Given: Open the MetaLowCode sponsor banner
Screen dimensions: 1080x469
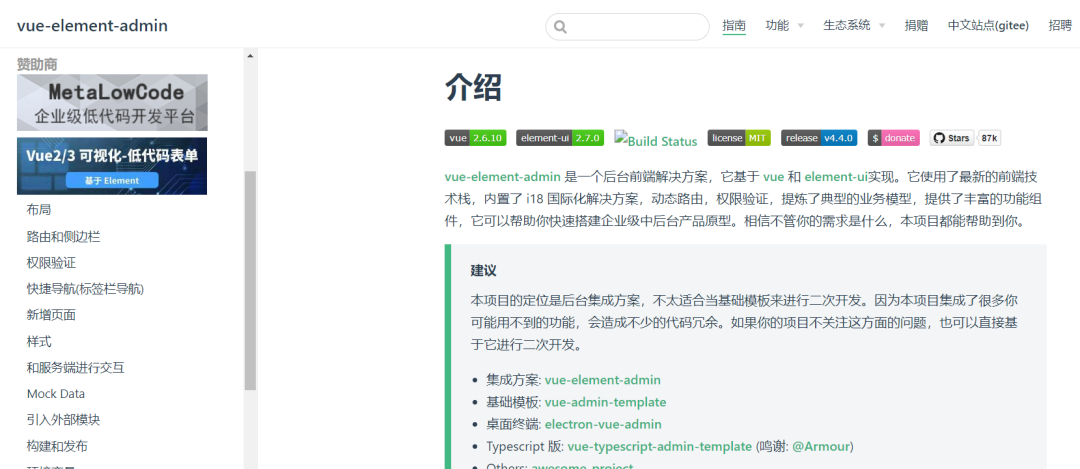Looking at the screenshot, I should [112, 103].
